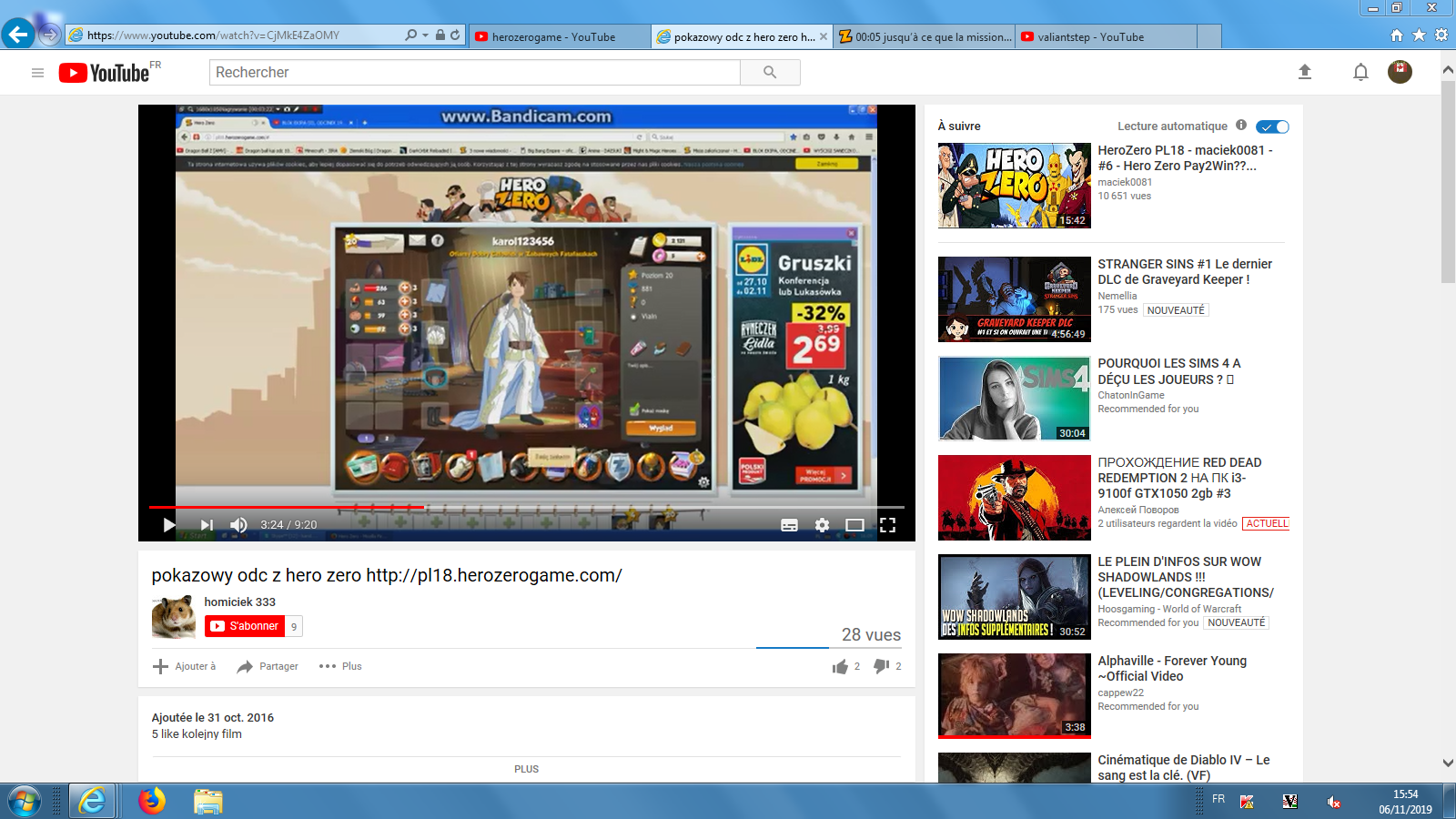Mute the video volume speaker

coord(238,525)
